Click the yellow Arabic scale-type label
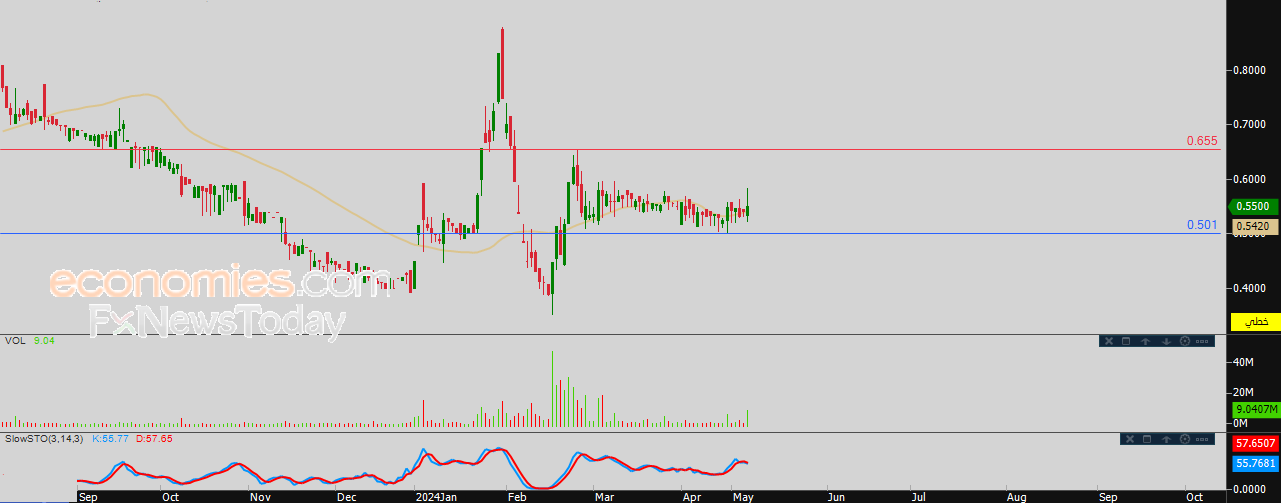The width and height of the screenshot is (1281, 503). [x=1257, y=322]
